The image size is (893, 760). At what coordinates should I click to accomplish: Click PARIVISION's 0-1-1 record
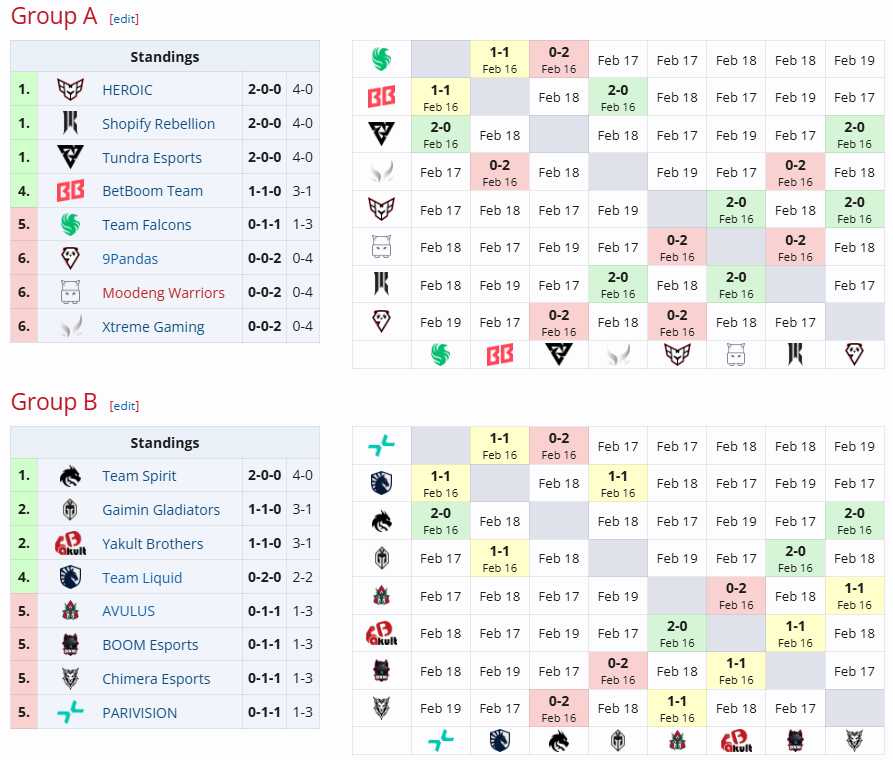pos(264,712)
